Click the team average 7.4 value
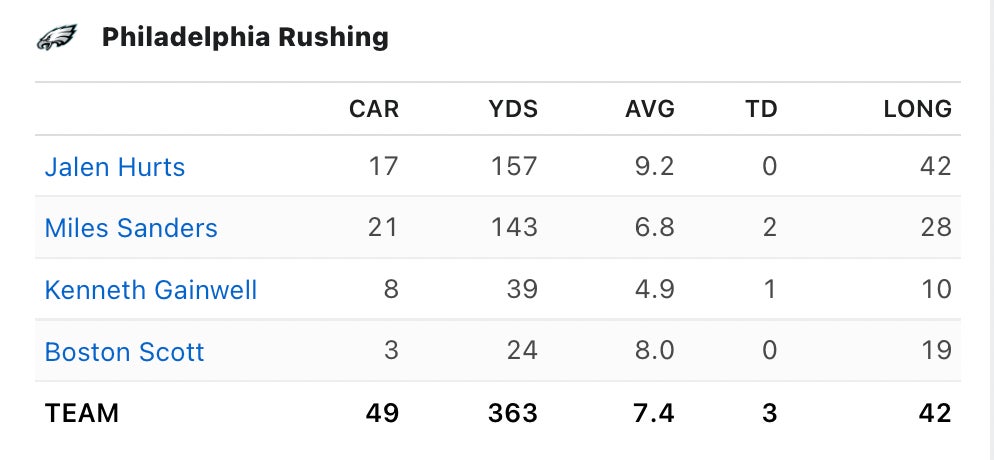This screenshot has height=460, width=994. coord(655,413)
